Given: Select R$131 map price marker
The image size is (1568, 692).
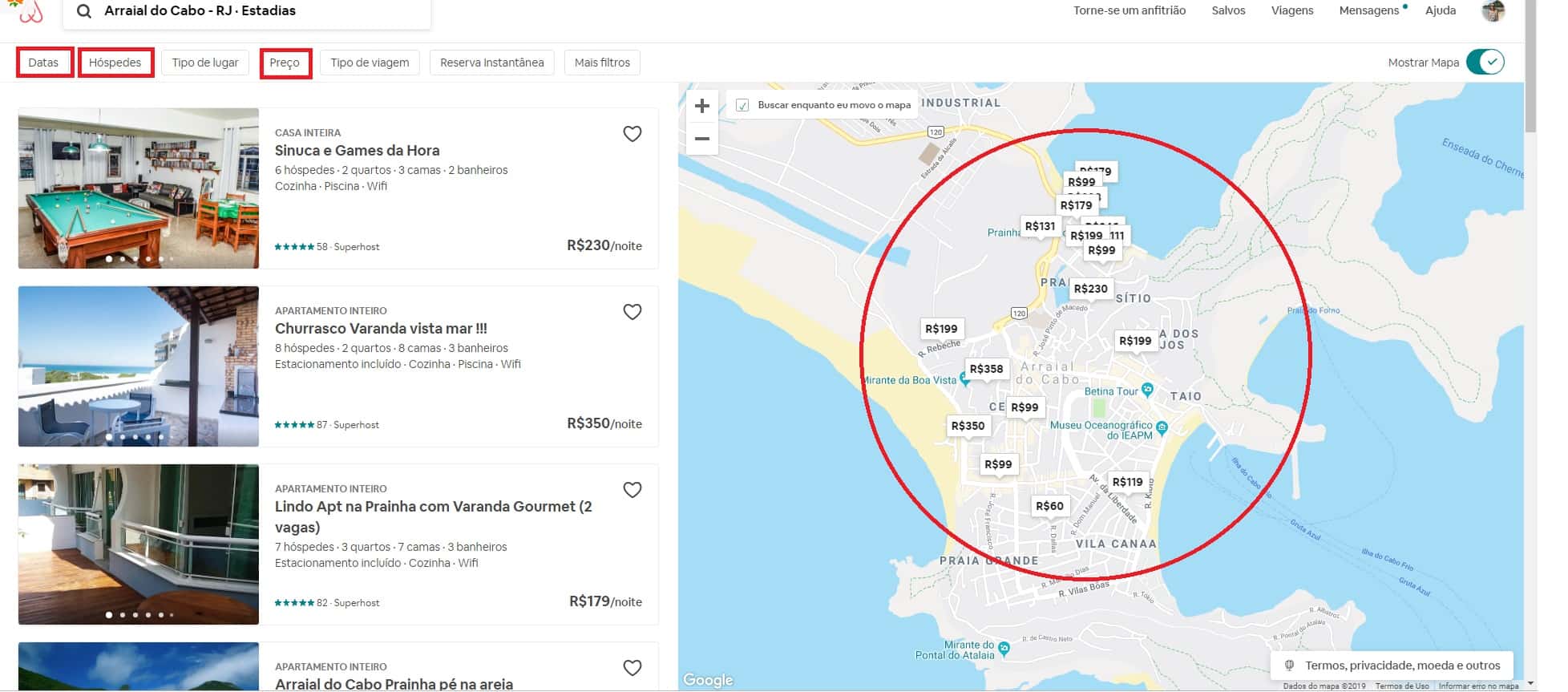Looking at the screenshot, I should [x=1040, y=227].
